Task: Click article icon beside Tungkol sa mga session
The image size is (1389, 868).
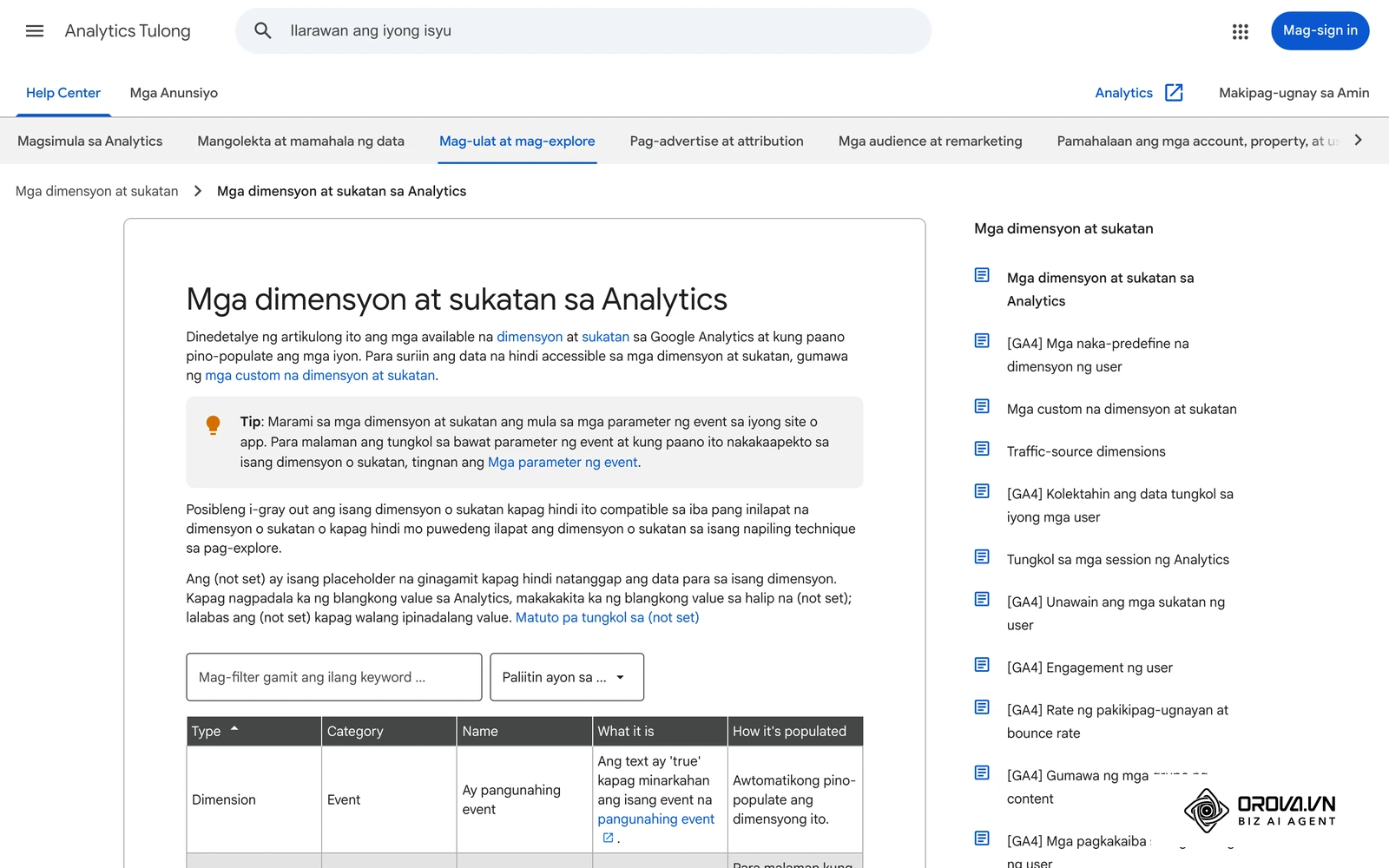Action: coord(982,556)
